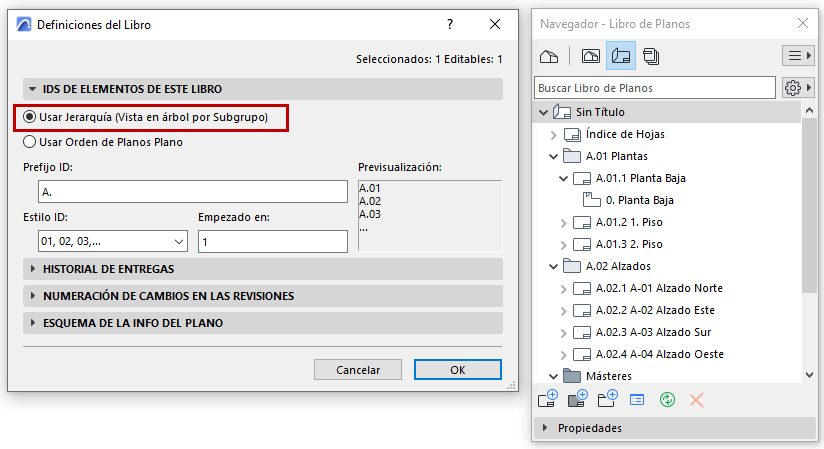Click A.03 in Previsualización list
The width and height of the screenshot is (824, 449).
click(369, 214)
